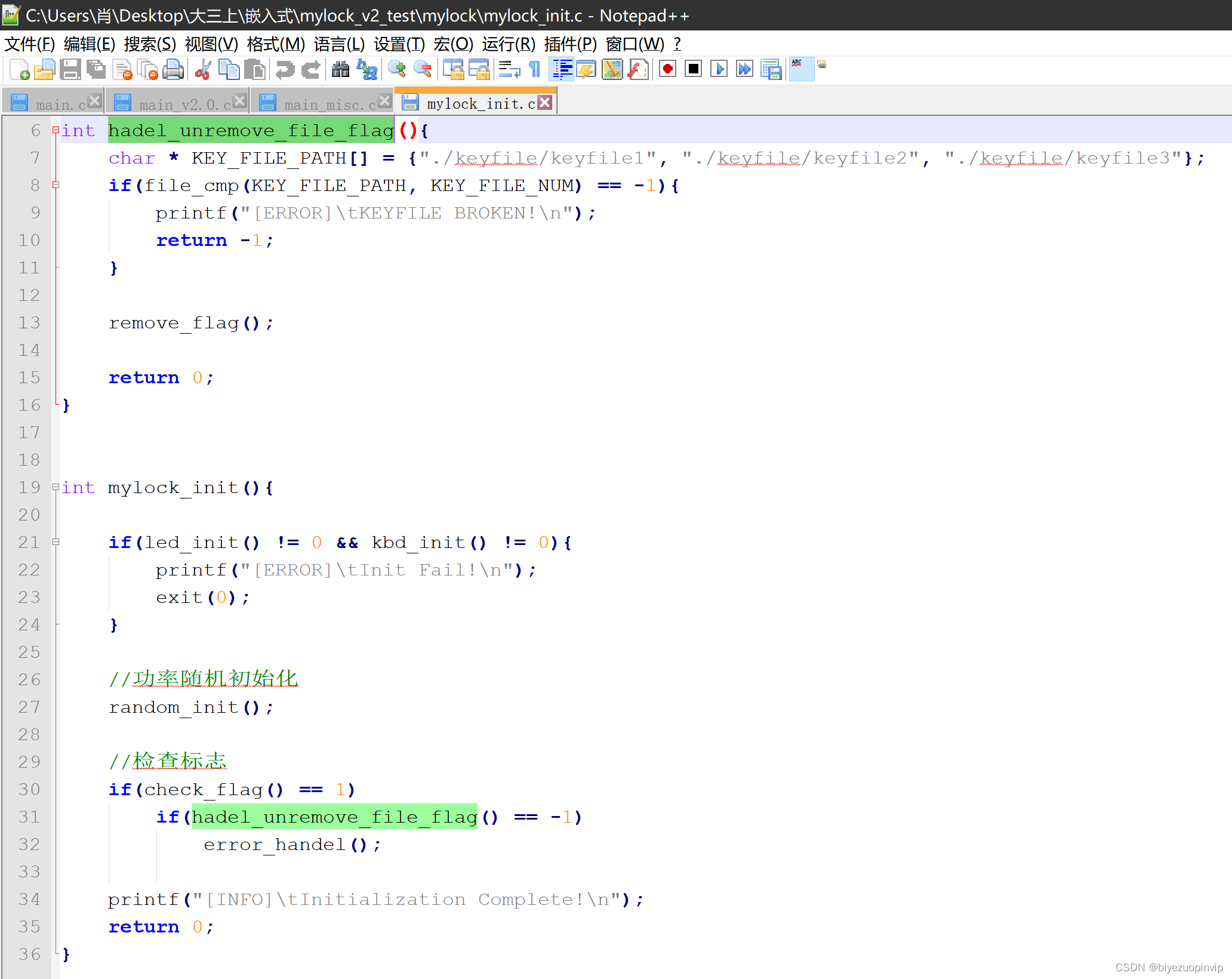
Task: Open the 搜索(S) menu
Action: [150, 44]
